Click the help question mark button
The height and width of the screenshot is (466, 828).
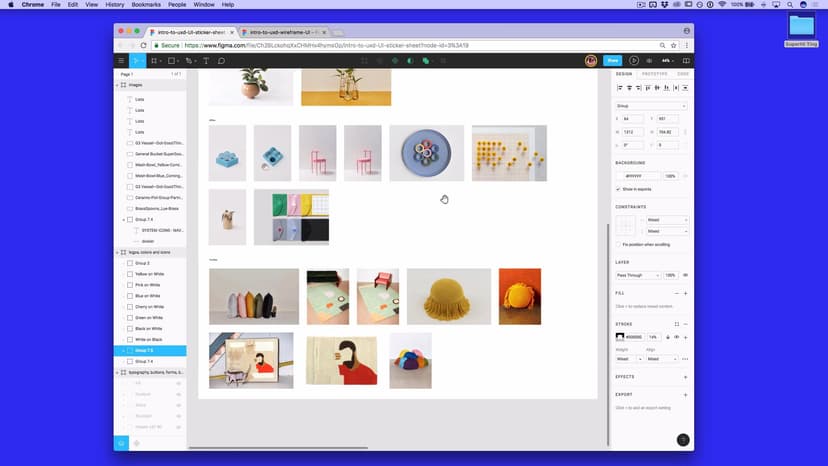tap(683, 440)
